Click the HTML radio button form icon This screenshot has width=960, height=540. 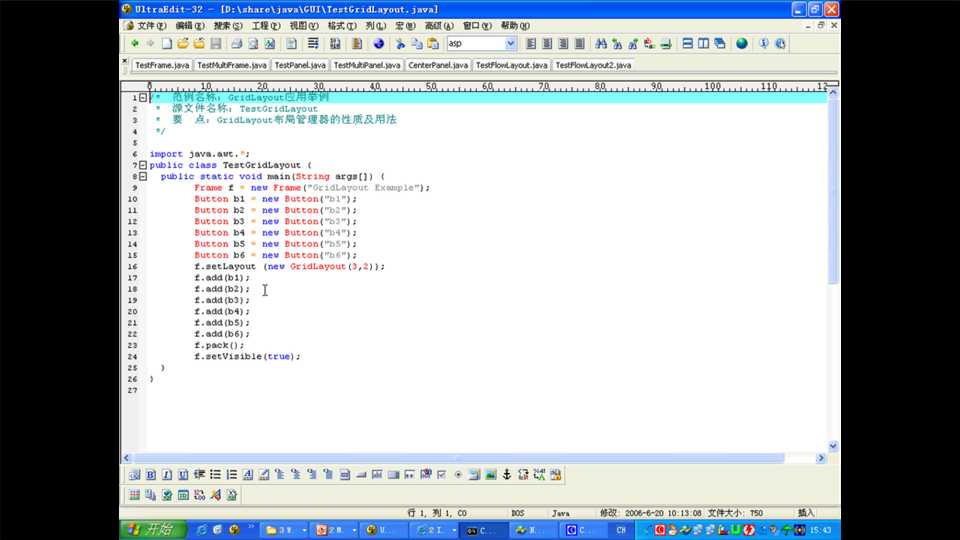tap(458, 474)
